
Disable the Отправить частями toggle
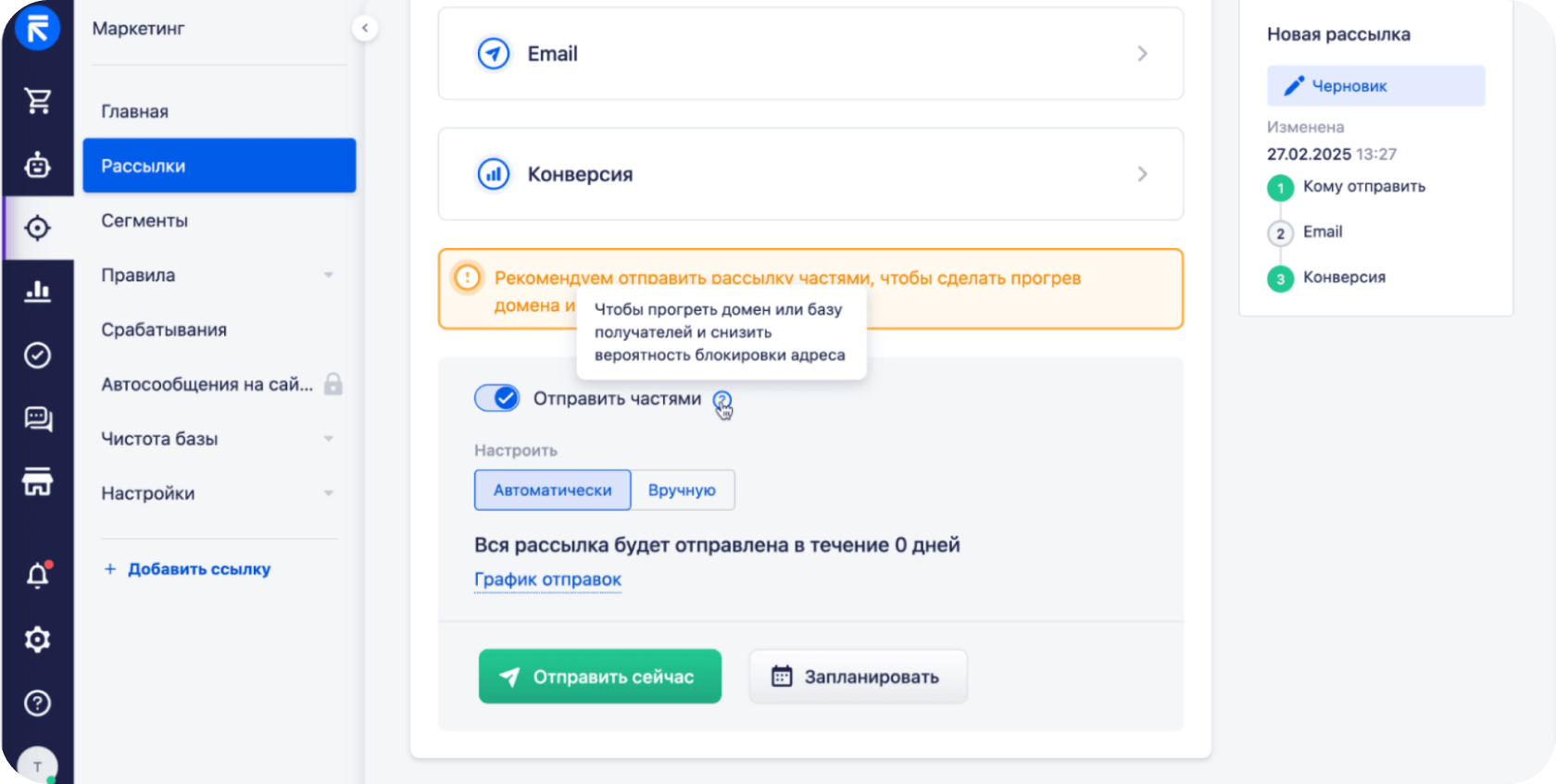tap(497, 398)
